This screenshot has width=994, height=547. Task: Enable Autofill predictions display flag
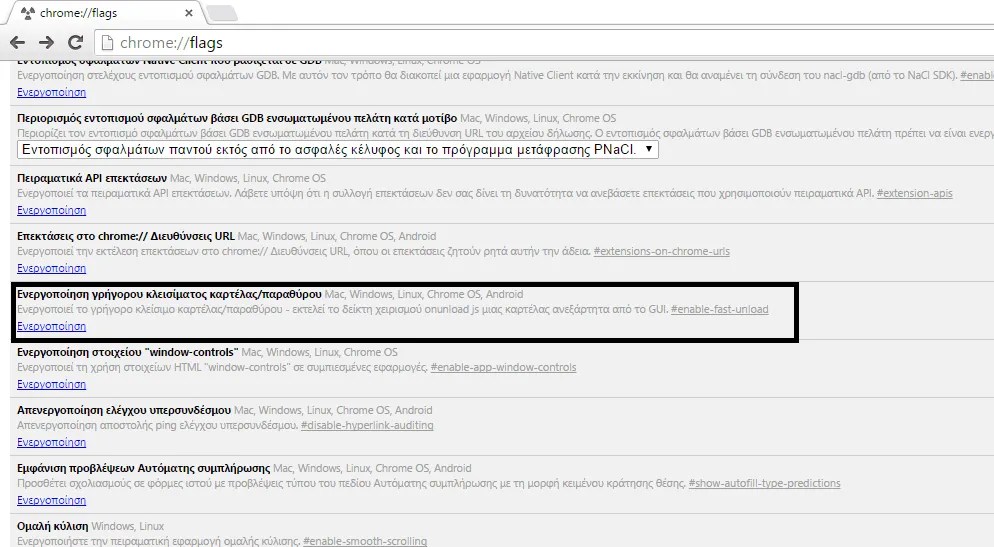tap(51, 500)
